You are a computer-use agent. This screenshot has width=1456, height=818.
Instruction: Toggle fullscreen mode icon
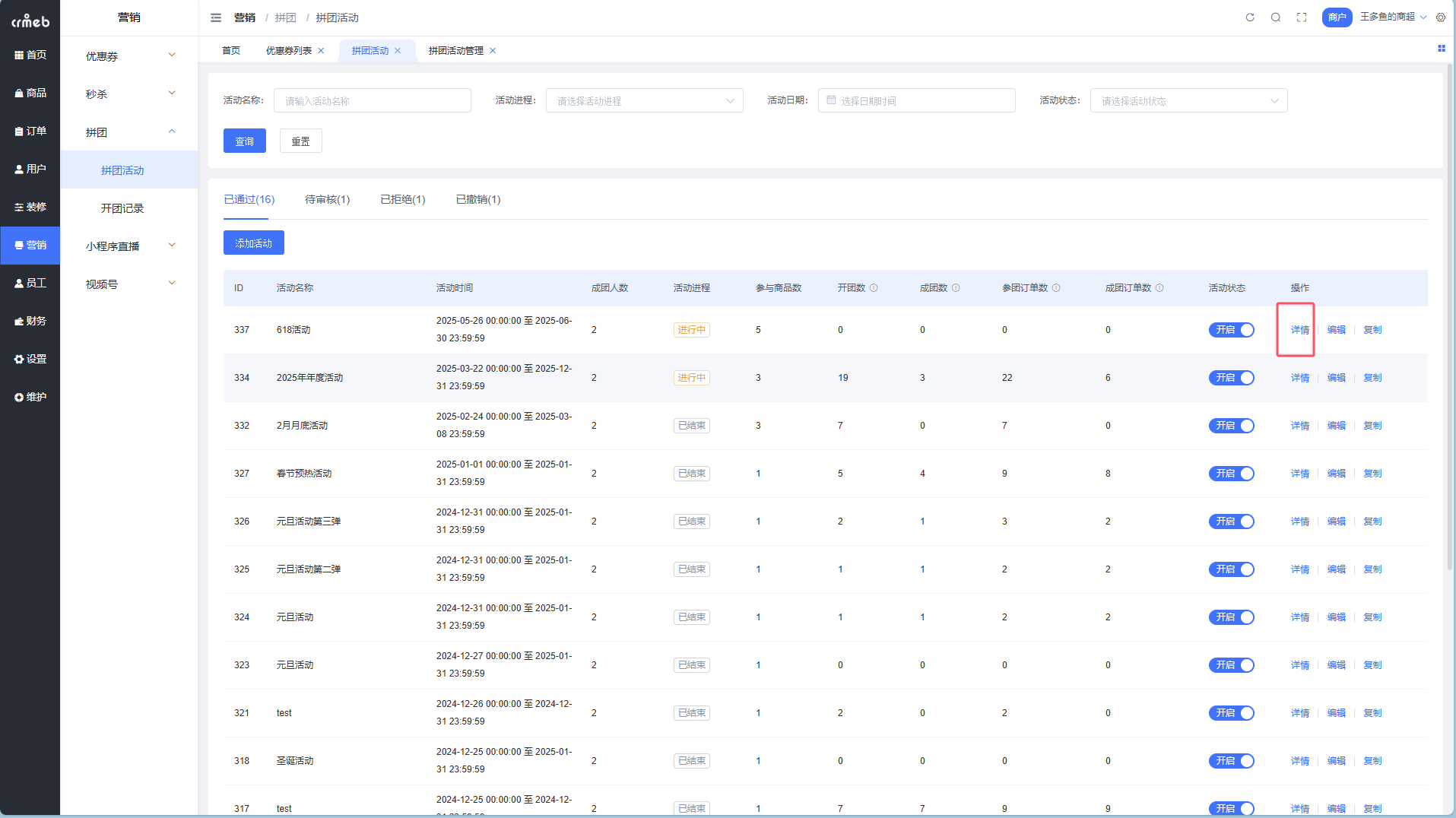[1301, 17]
